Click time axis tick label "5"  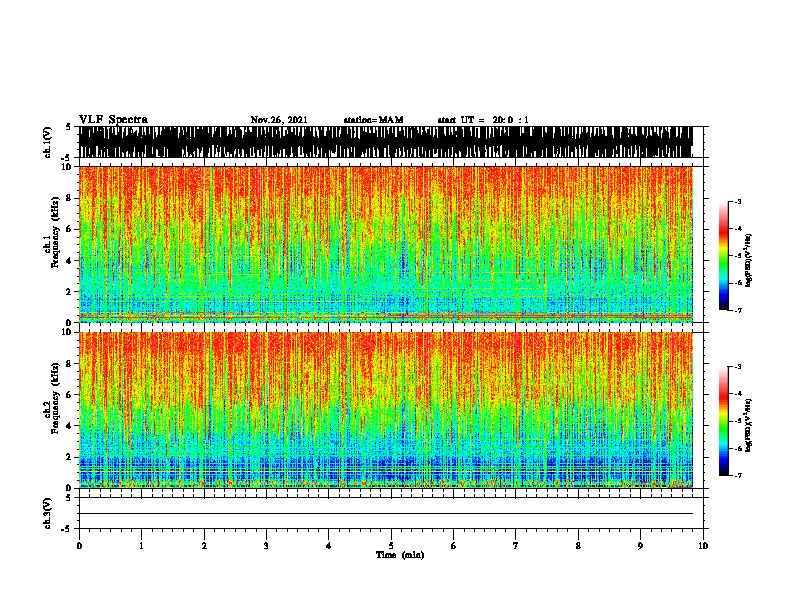pyautogui.click(x=391, y=546)
